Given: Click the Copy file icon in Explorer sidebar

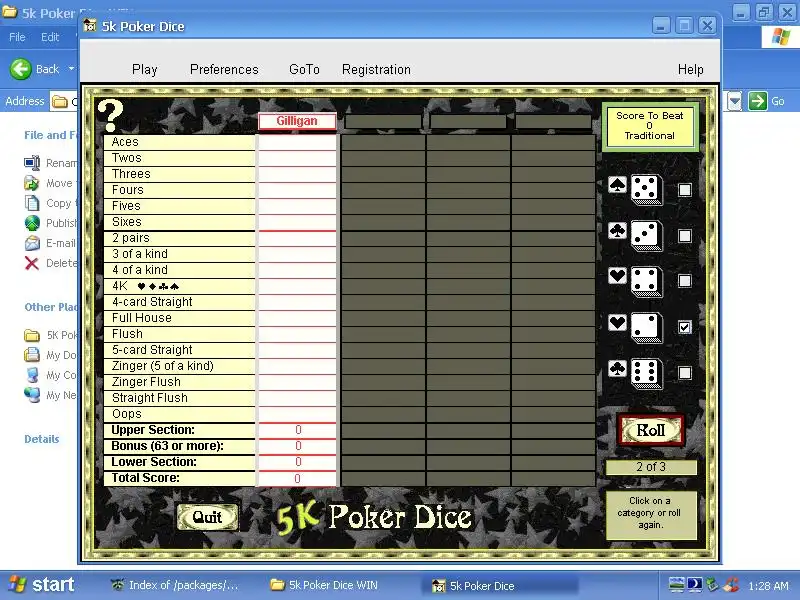Looking at the screenshot, I should coord(32,203).
